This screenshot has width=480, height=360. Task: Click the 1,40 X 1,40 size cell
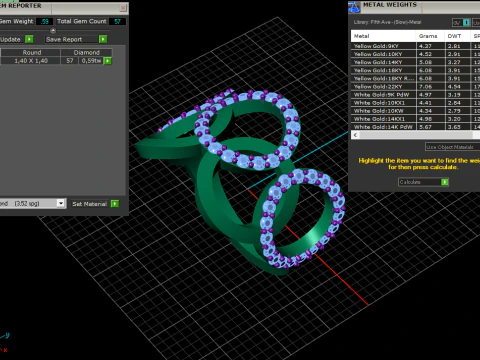[x=31, y=61]
